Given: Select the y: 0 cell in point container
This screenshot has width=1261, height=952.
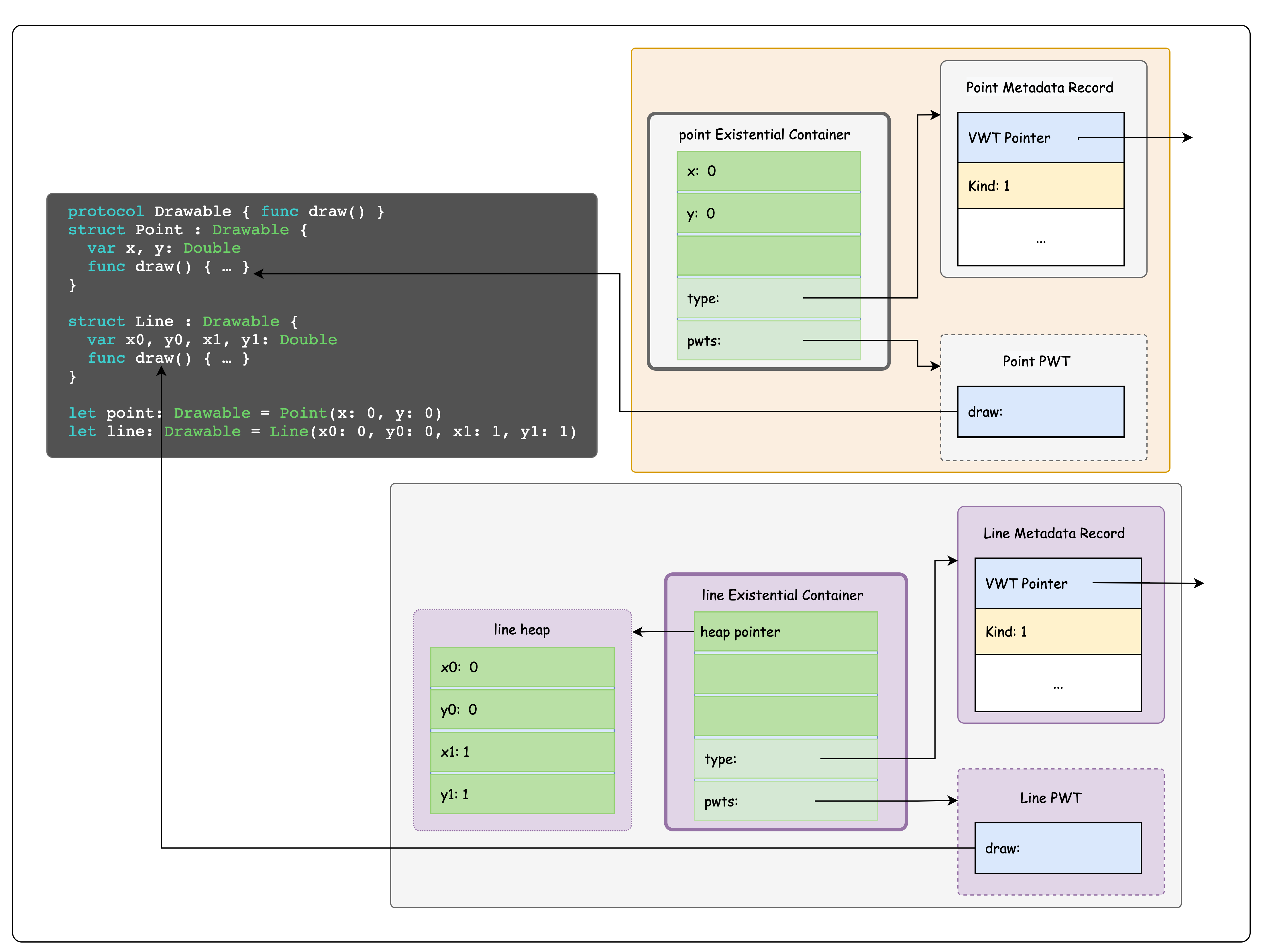Looking at the screenshot, I should (768, 214).
